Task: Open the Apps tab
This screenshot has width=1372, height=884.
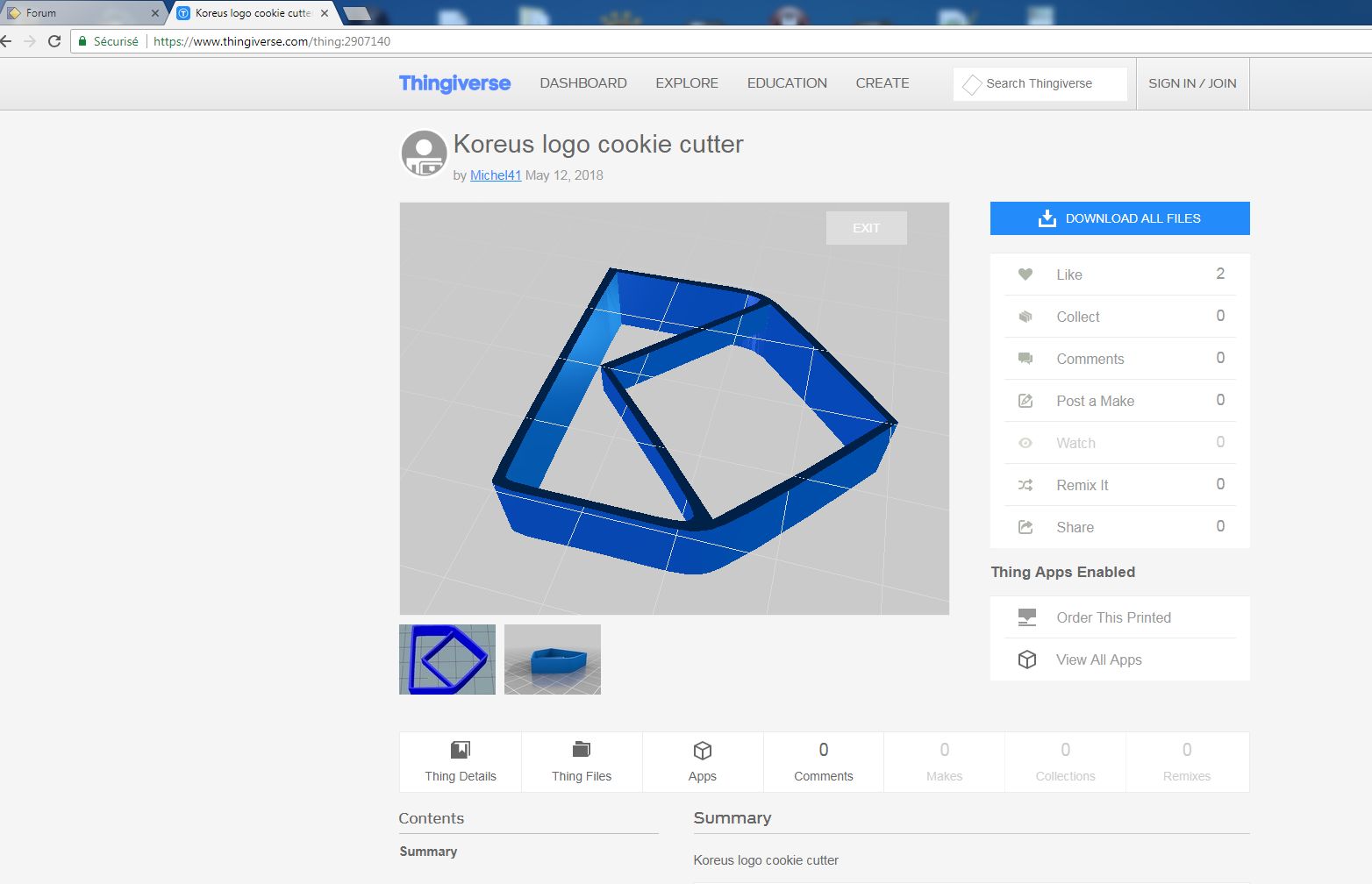Action: 703,762
